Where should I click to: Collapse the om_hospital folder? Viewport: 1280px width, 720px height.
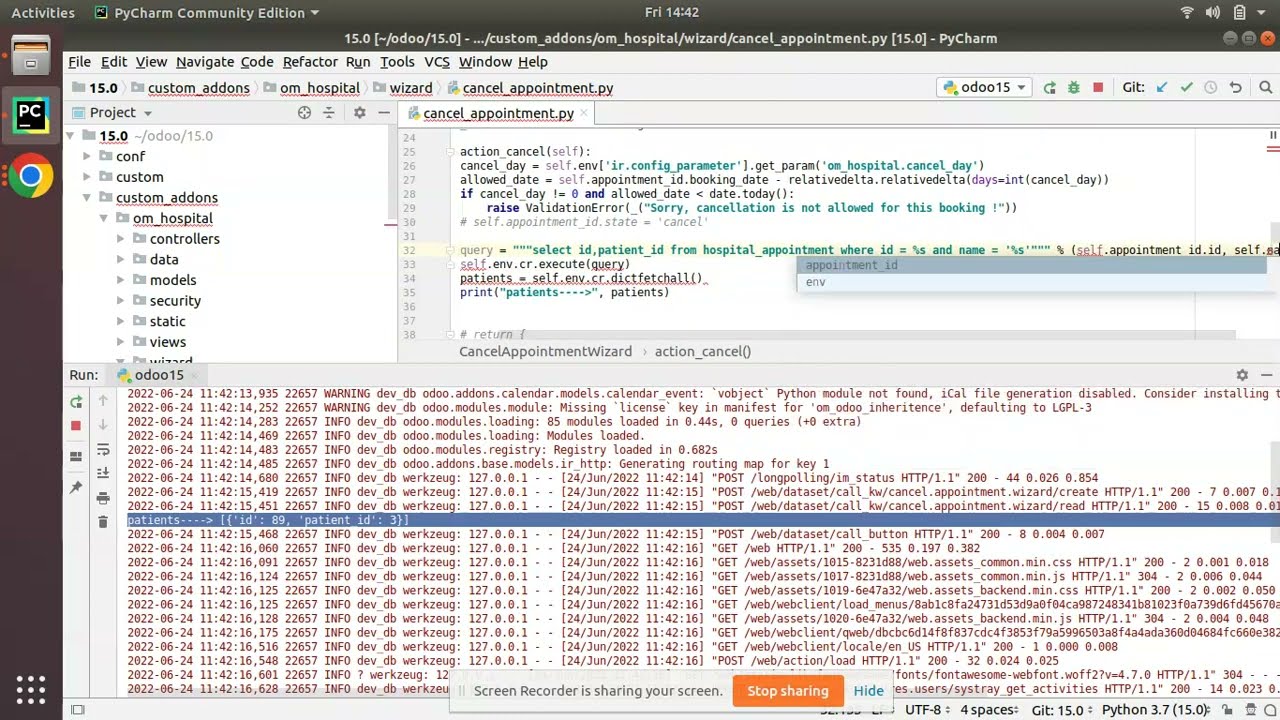104,218
